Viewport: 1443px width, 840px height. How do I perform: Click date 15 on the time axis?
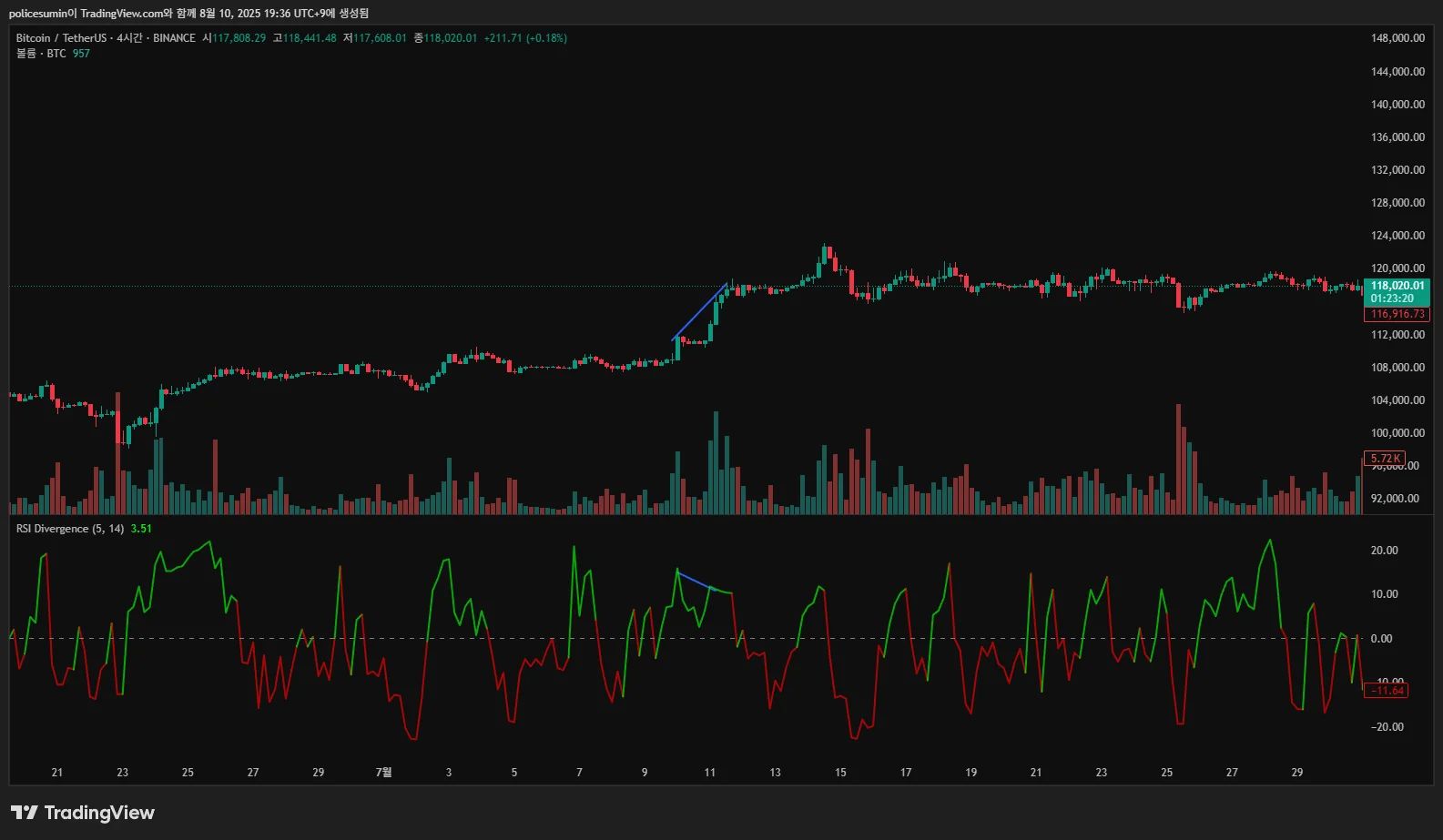point(840,773)
